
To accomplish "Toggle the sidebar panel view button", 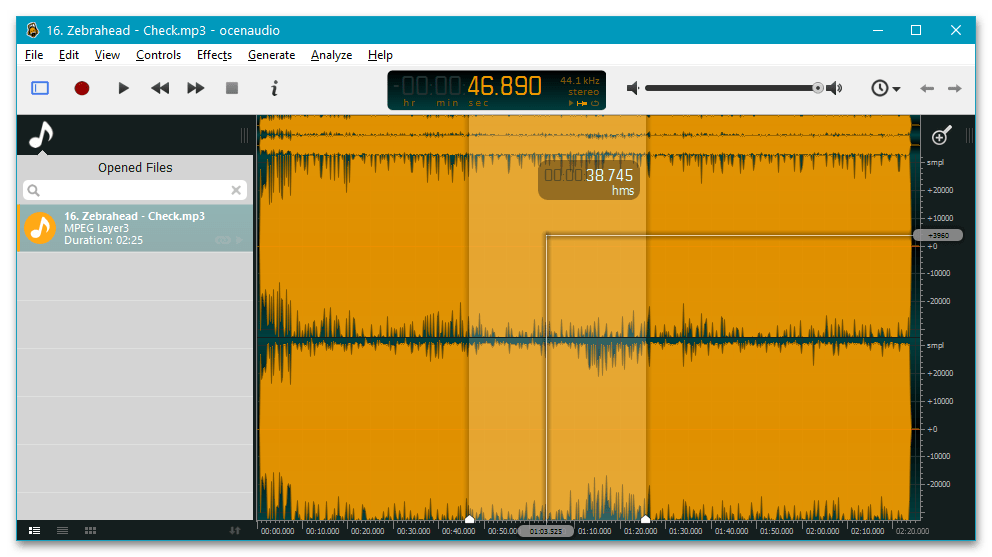I will pos(40,88).
